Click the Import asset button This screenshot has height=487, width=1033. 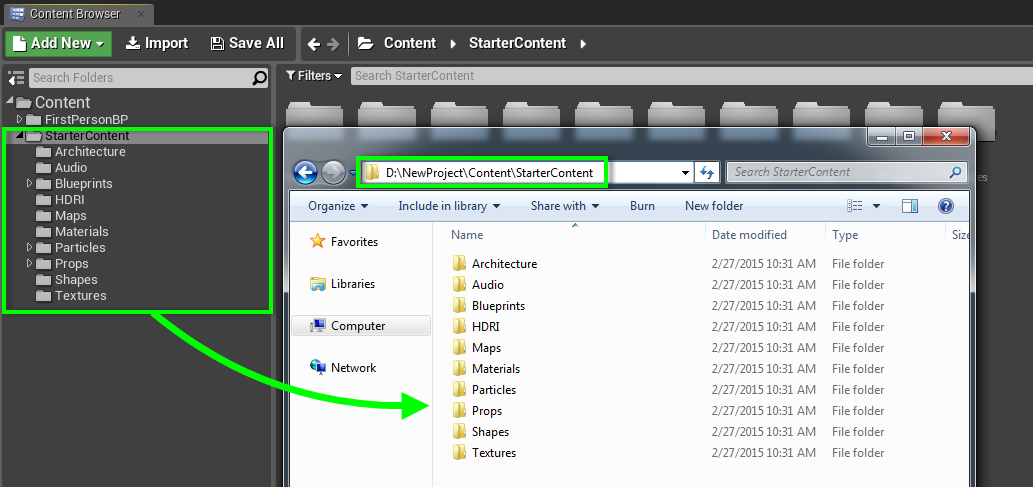pos(157,43)
